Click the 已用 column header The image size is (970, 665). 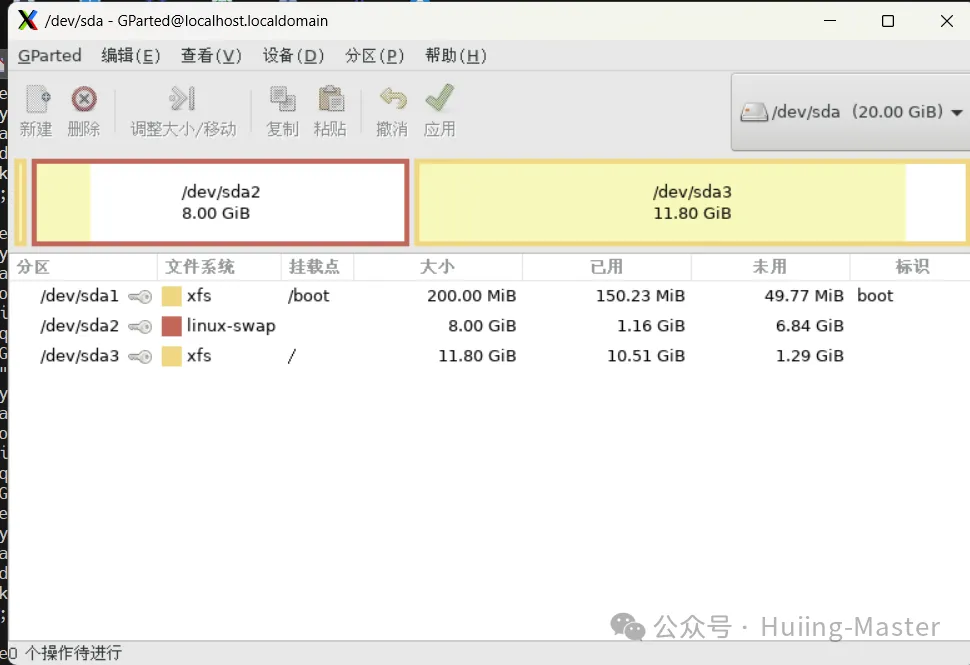(x=606, y=267)
